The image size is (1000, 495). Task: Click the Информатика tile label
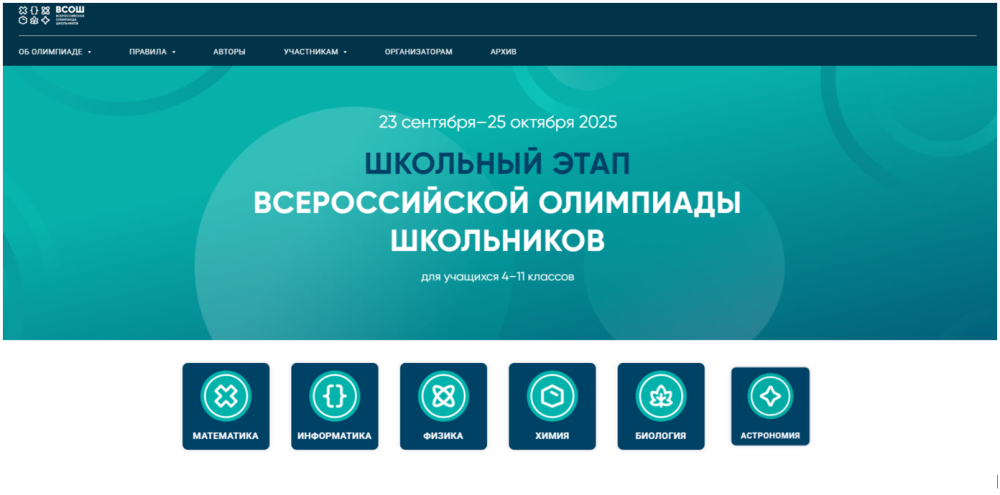334,436
